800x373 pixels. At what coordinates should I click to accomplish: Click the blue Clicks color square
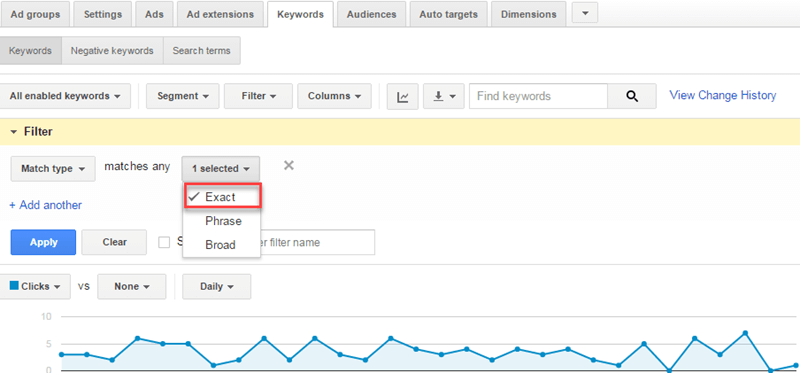[x=14, y=285]
